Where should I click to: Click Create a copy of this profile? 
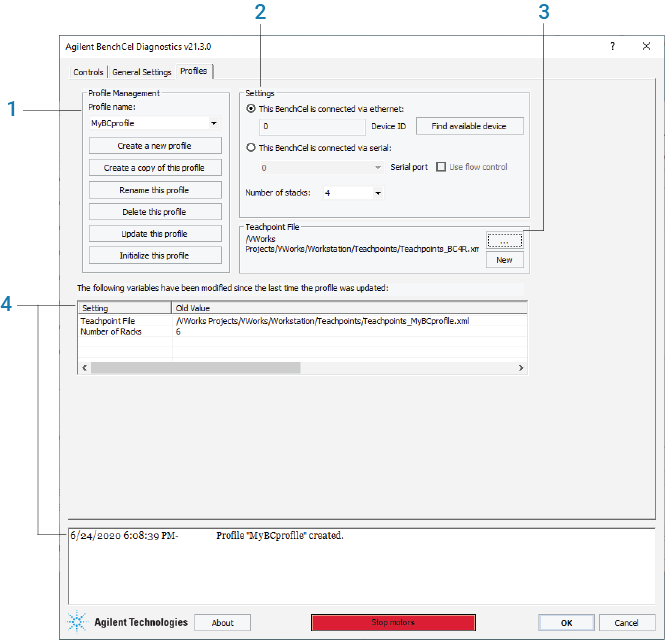pos(155,168)
